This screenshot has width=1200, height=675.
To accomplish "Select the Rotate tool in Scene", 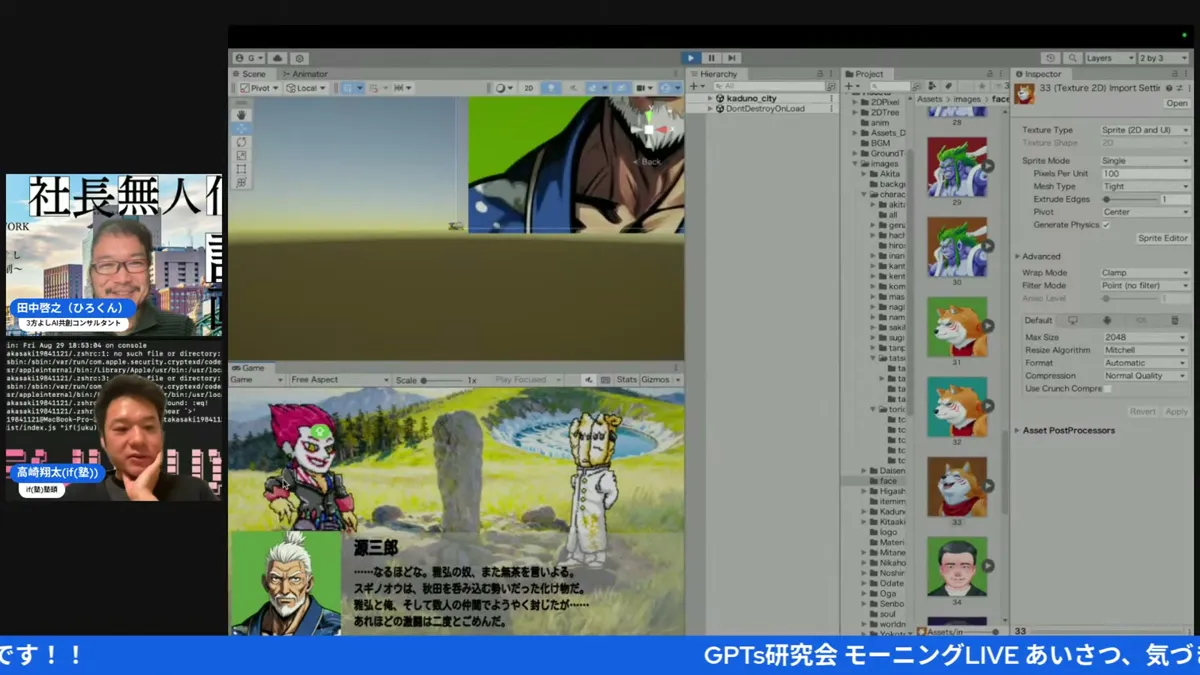I will coord(241,142).
